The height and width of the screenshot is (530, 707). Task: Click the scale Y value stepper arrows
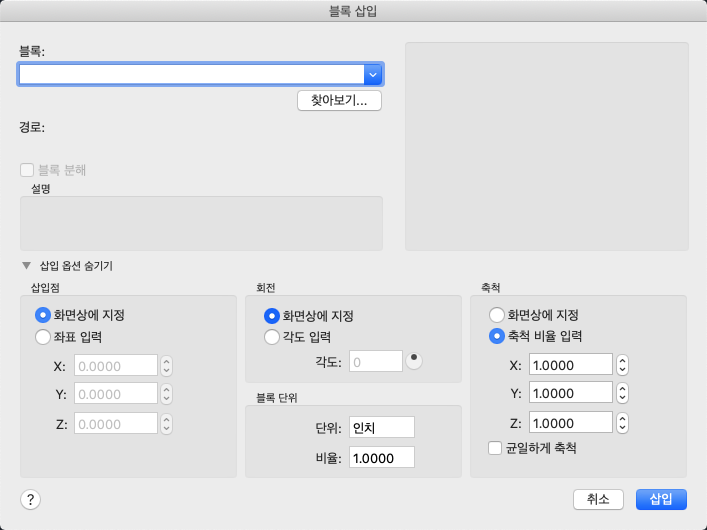point(622,392)
